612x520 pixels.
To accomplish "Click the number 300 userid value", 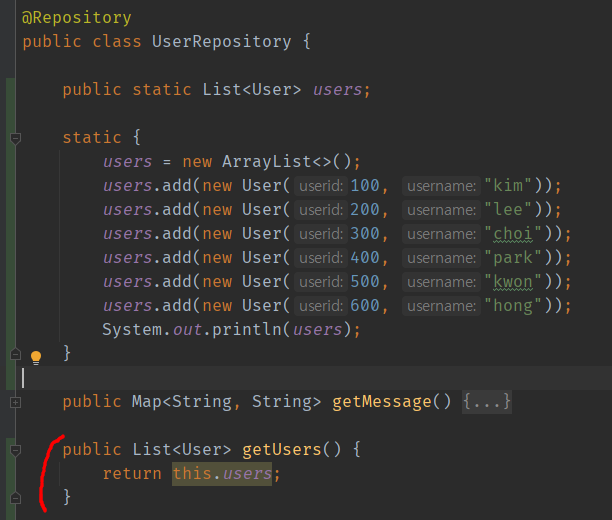I will (365, 234).
